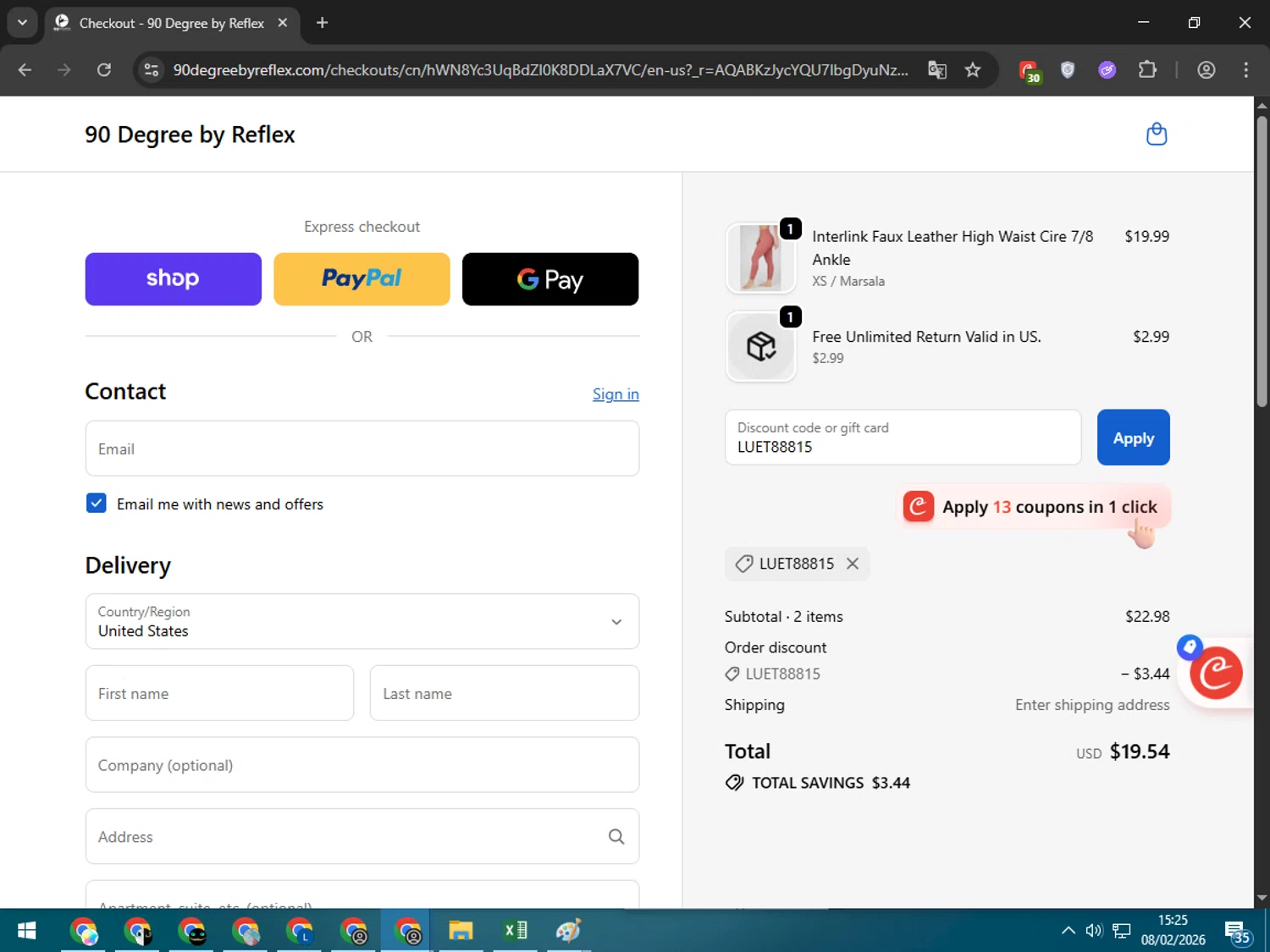Click the discount code input field

pyautogui.click(x=903, y=437)
